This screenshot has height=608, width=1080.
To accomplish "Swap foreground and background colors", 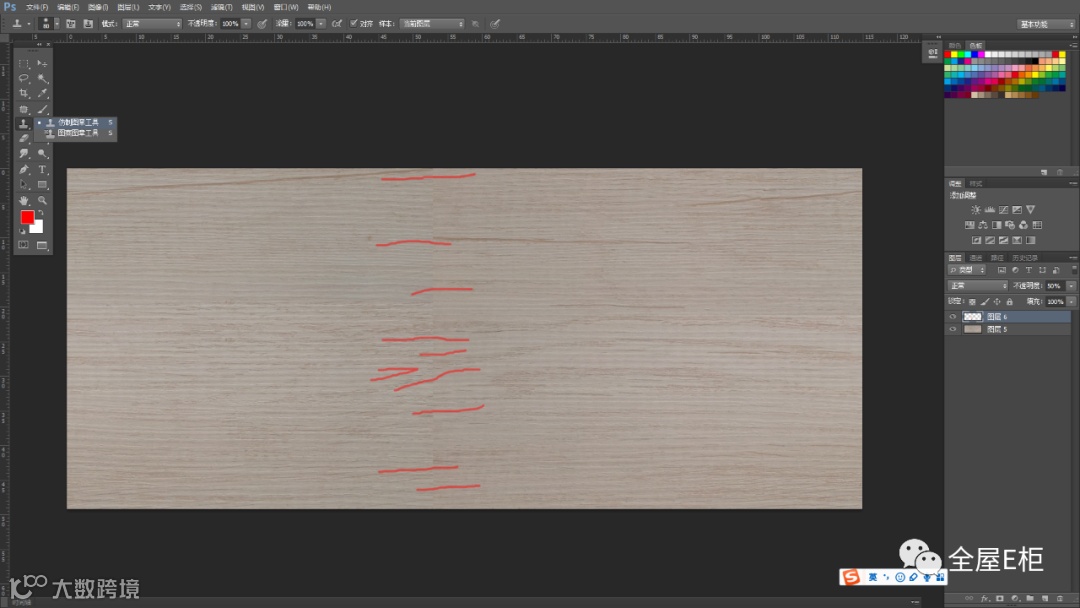I will click(41, 213).
